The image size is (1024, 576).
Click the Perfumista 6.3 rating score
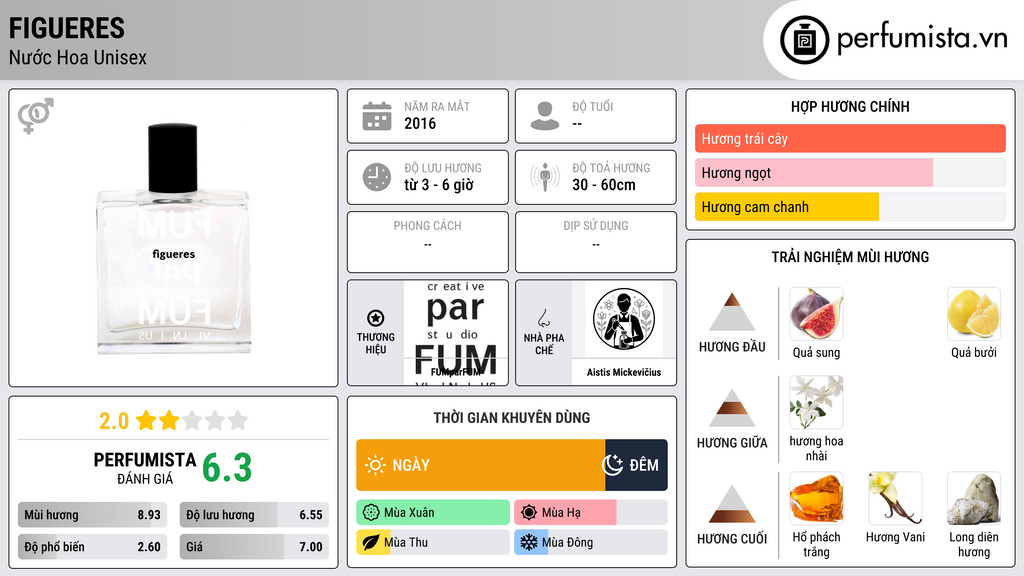(x=227, y=468)
